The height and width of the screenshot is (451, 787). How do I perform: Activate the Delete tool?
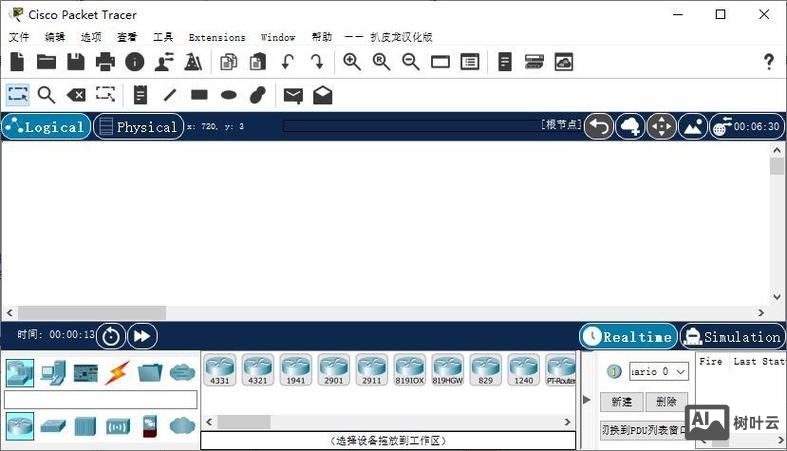click(76, 95)
